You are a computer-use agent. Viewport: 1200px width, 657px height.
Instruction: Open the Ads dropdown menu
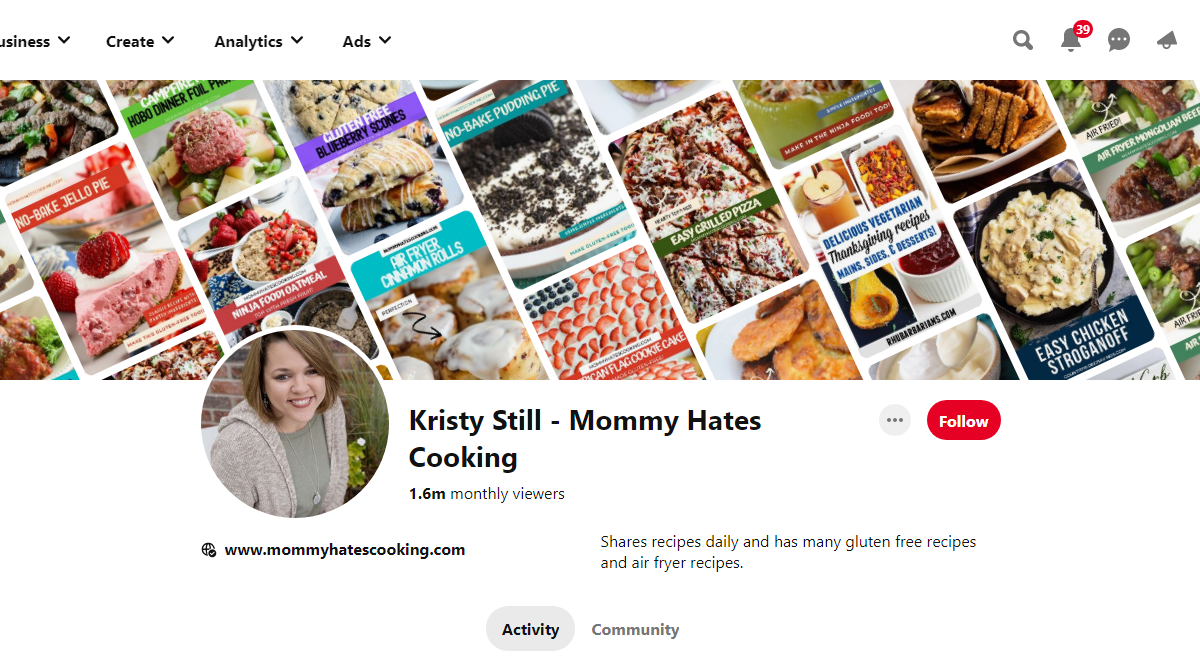pyautogui.click(x=367, y=41)
